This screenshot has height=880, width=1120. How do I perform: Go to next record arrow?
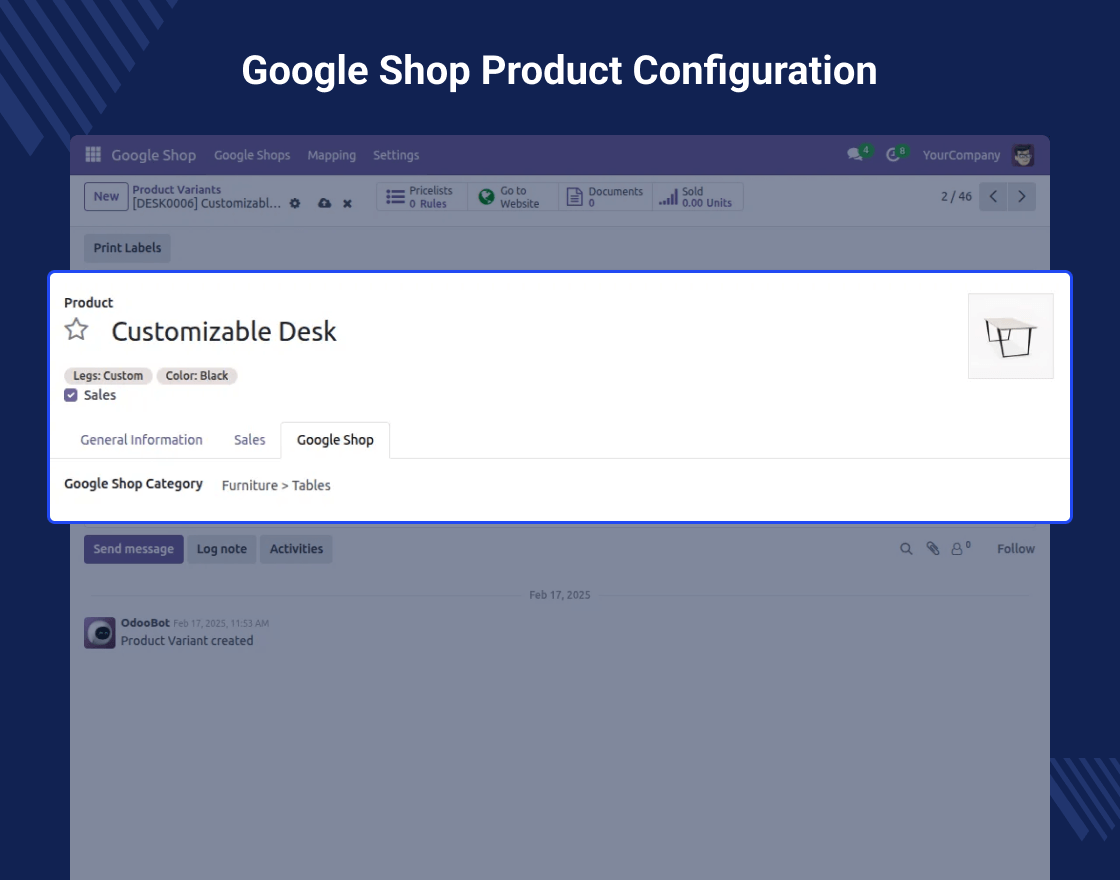1022,196
